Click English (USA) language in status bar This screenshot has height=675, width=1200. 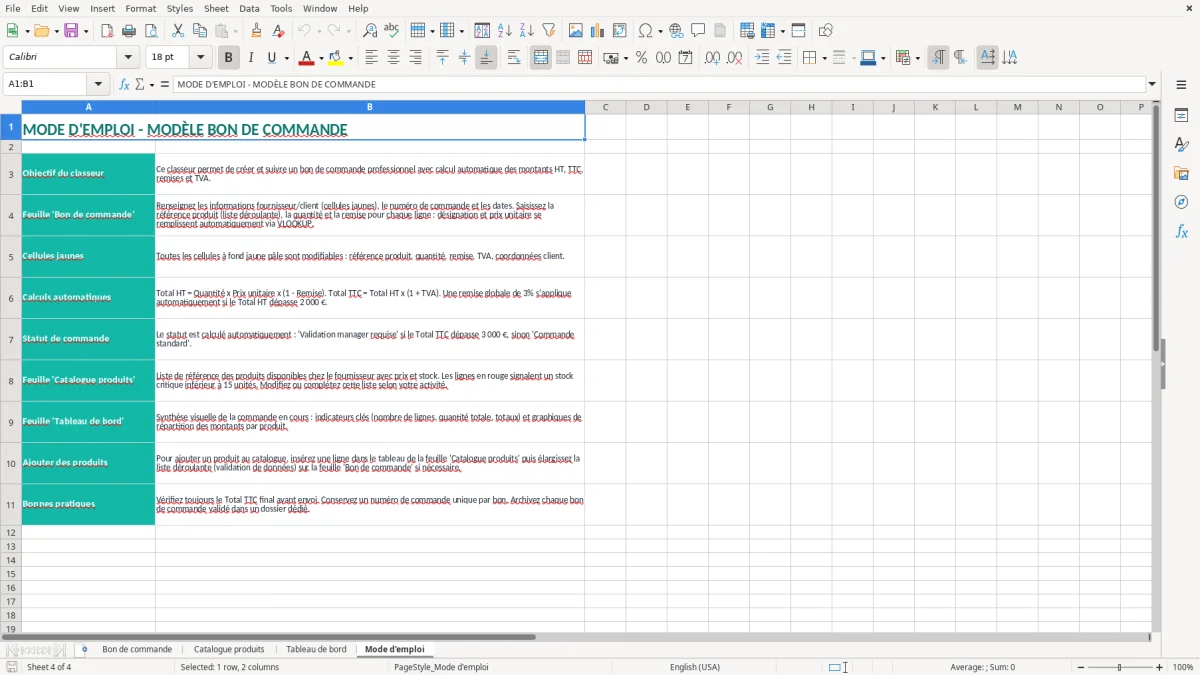tap(695, 667)
